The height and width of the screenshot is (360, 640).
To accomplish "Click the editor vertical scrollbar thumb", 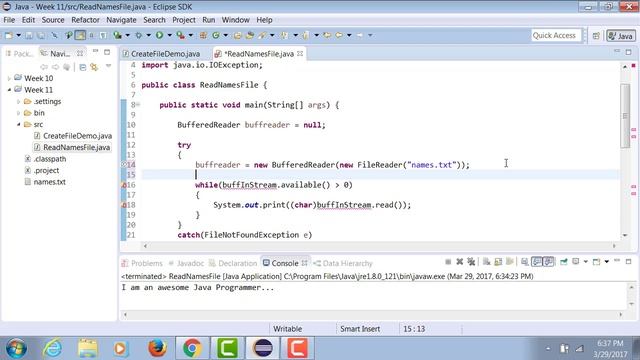I will (x=625, y=116).
